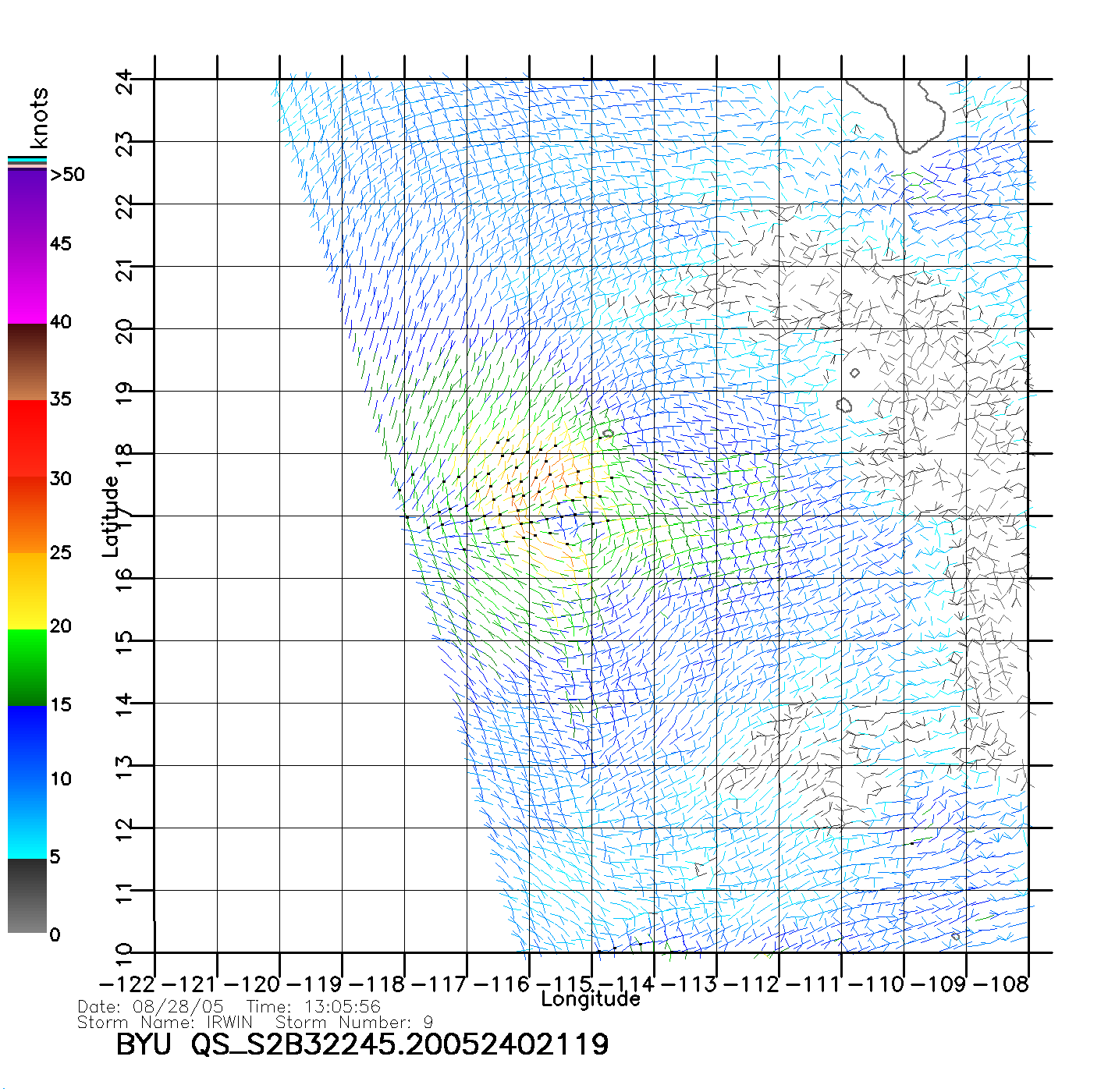Click the small island outline near 18°N, 115°W
The height and width of the screenshot is (1092, 1108).
608,433
